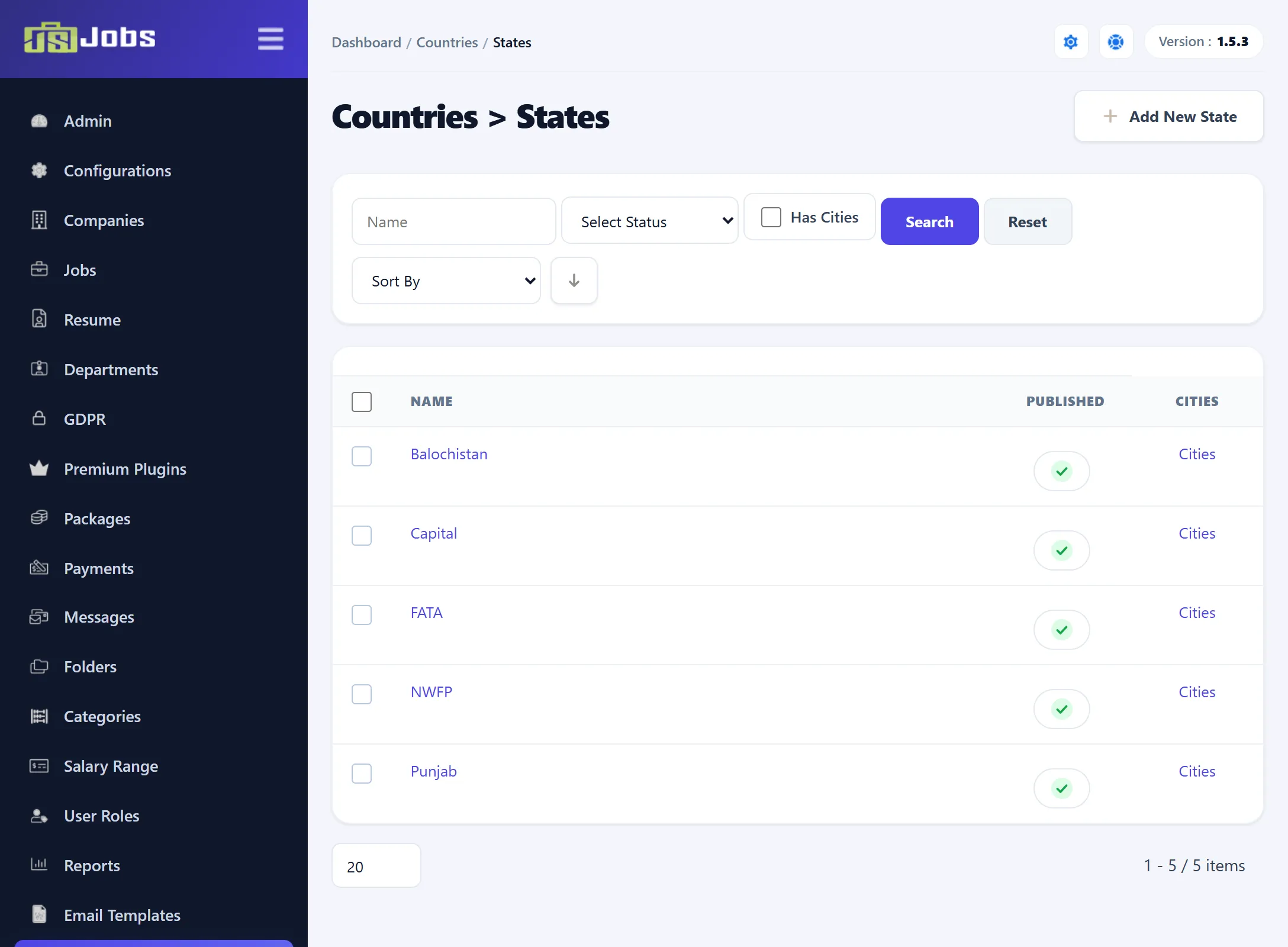This screenshot has height=947, width=1288.
Task: Toggle published status for Balochistan
Action: click(1062, 471)
